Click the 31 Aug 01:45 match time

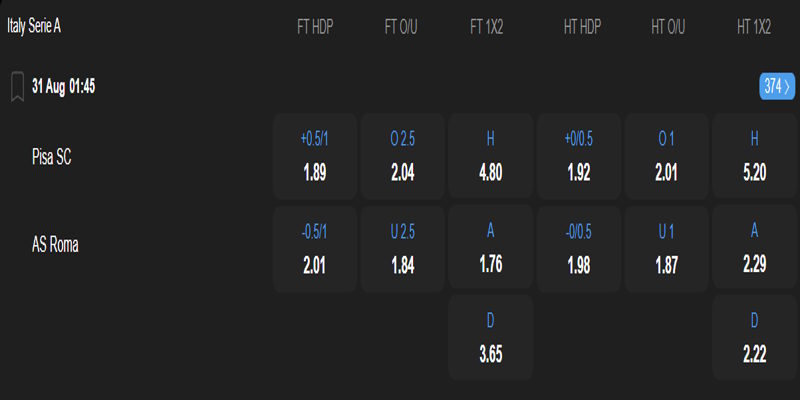click(63, 87)
